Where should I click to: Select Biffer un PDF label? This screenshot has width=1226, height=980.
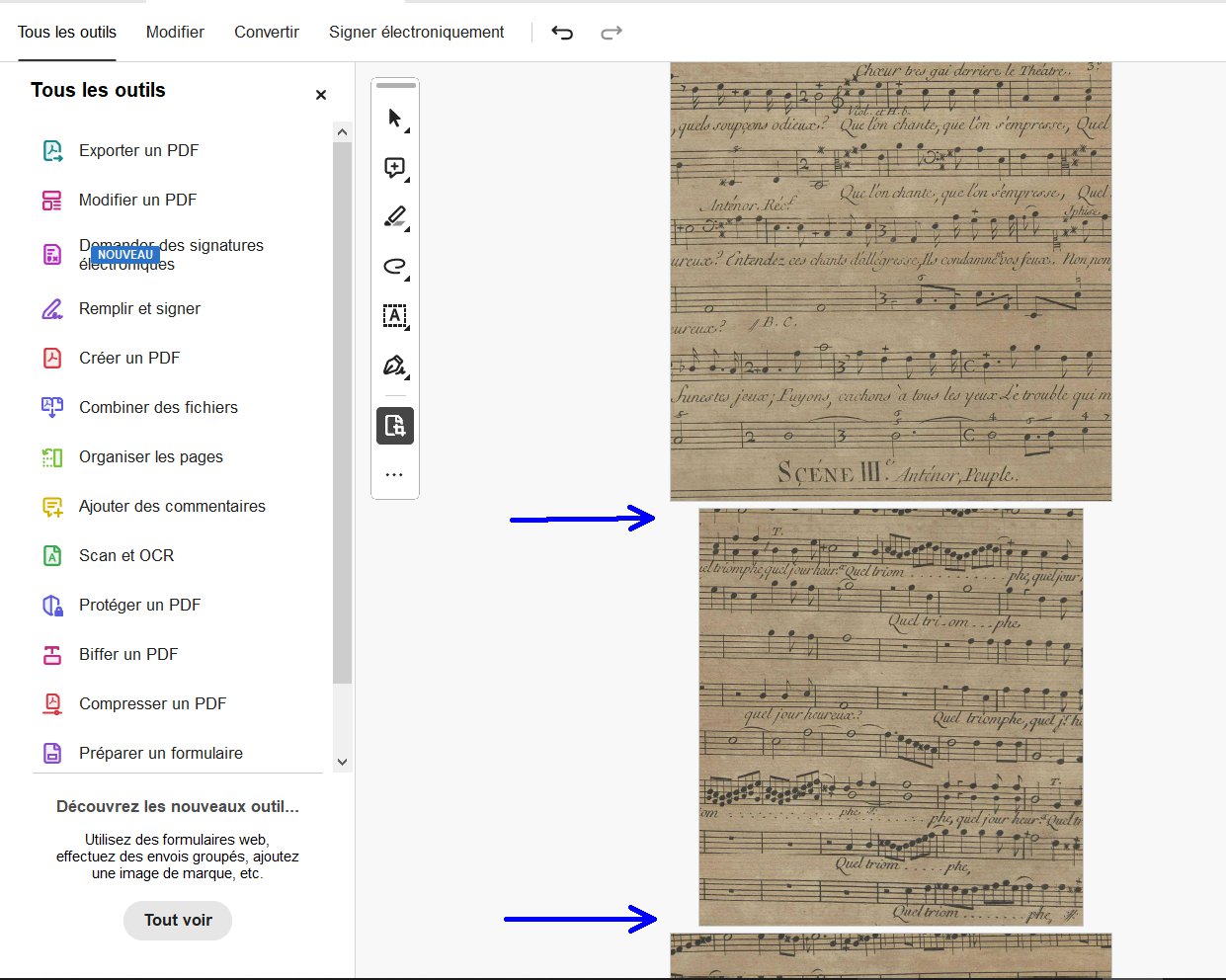(128, 654)
